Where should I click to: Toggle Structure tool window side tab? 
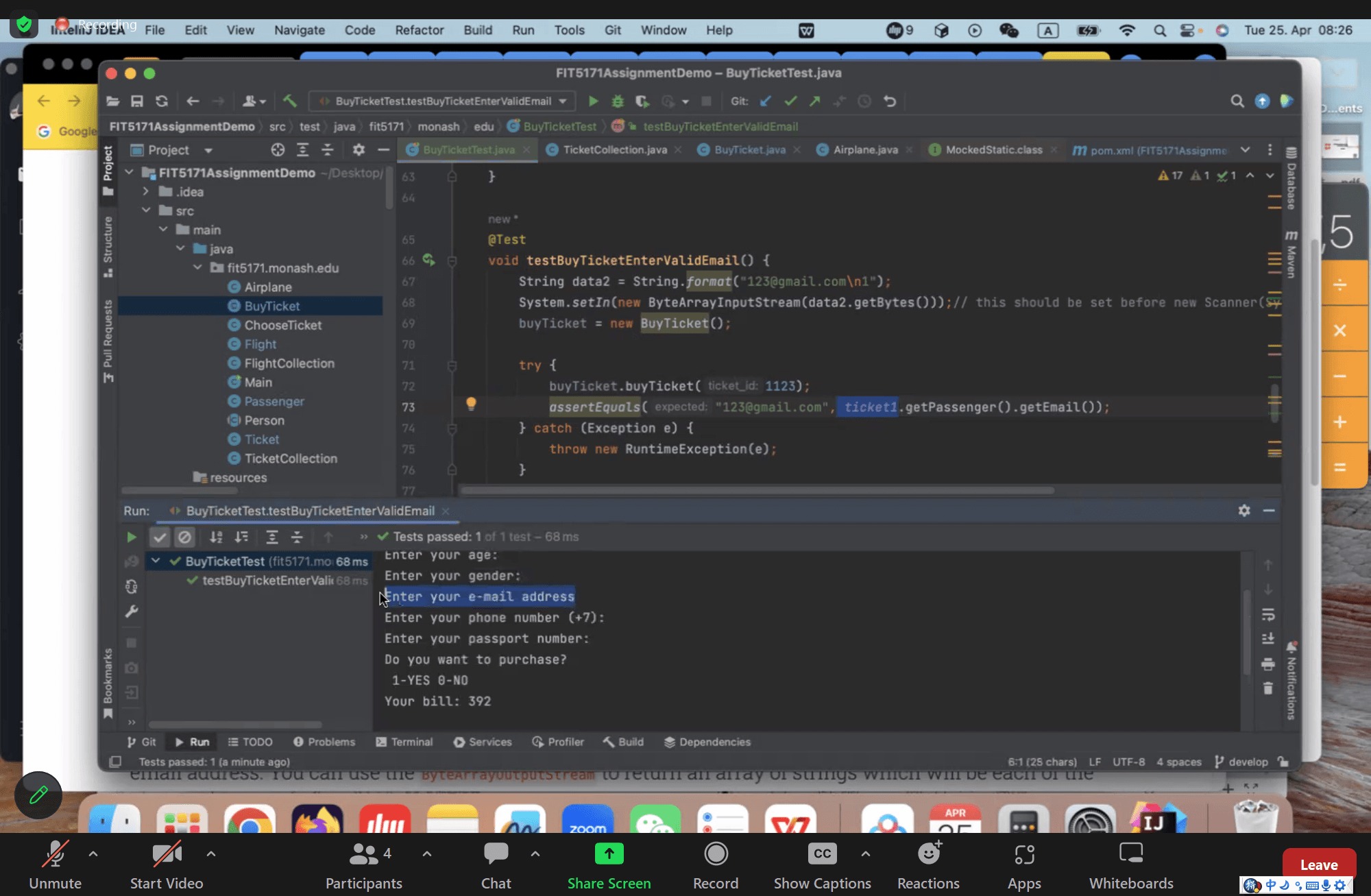(108, 247)
